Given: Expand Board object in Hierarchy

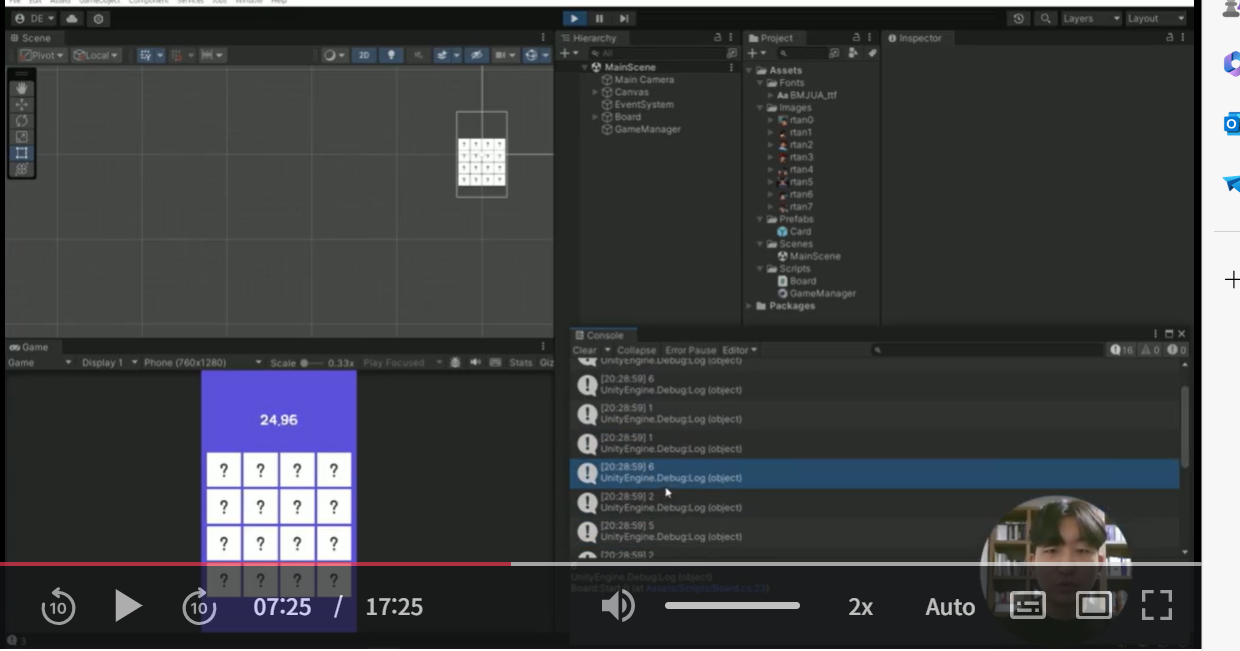Looking at the screenshot, I should pos(595,117).
